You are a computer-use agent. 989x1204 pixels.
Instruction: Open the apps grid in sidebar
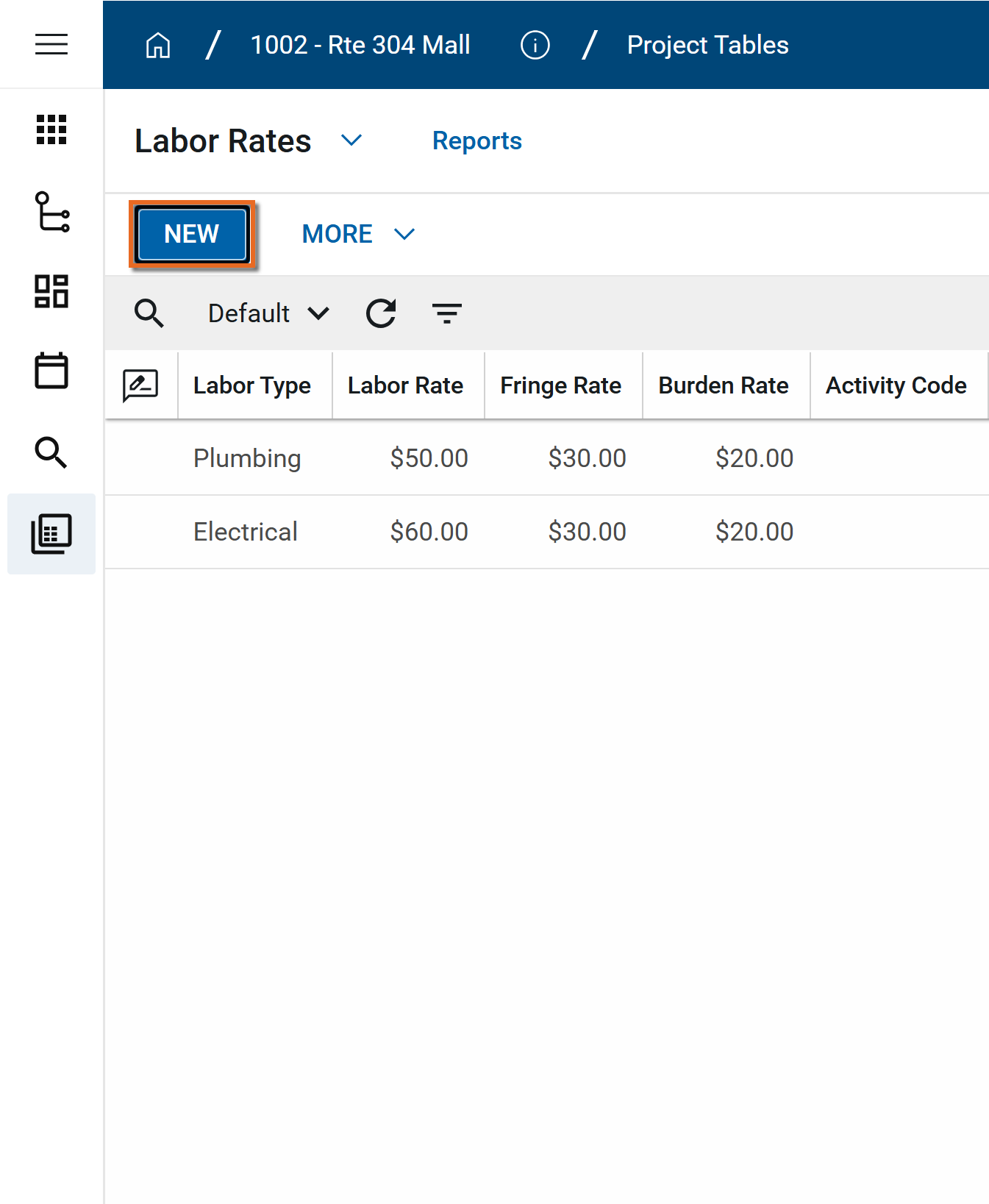[x=51, y=130]
